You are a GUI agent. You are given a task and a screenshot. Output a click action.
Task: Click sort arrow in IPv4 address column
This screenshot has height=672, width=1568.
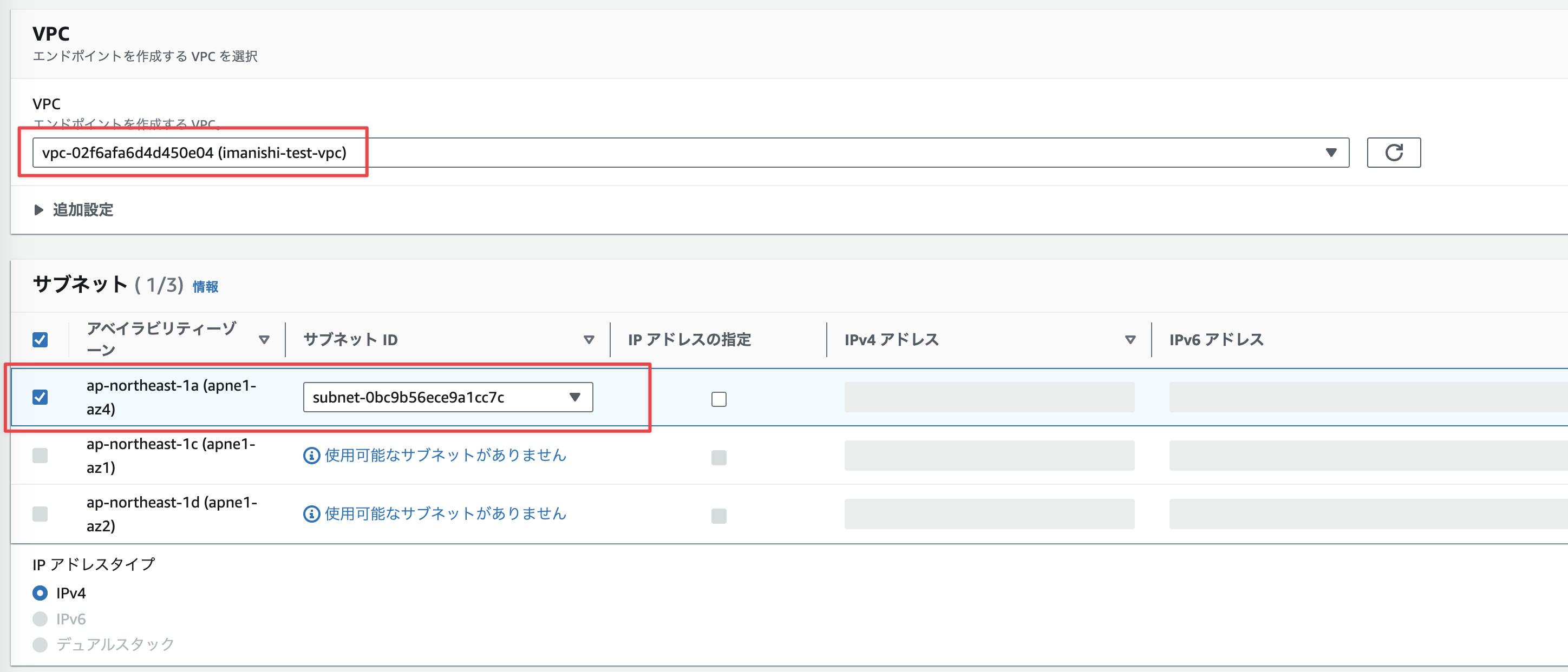click(1130, 339)
